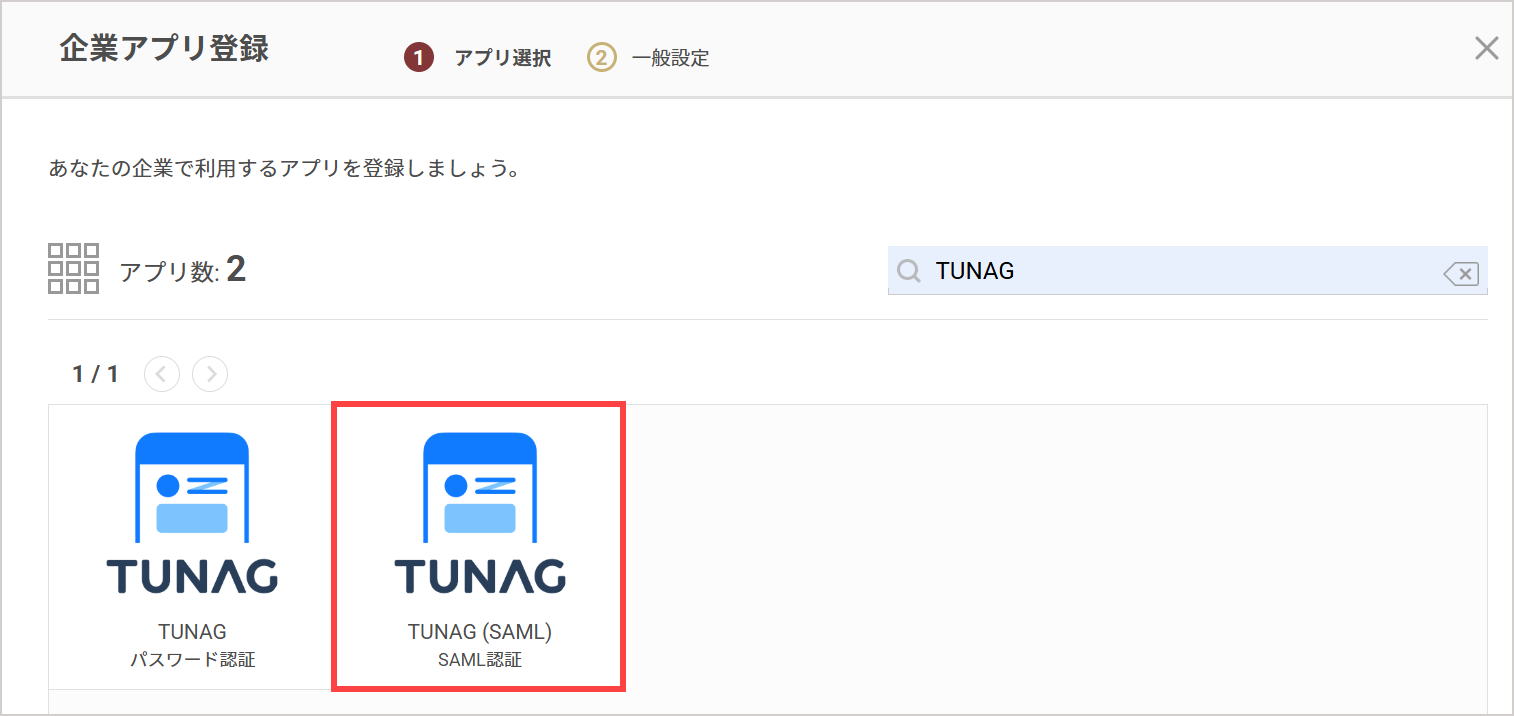Clear the TUNAG search text
Image resolution: width=1514 pixels, height=716 pixels.
tap(1461, 273)
